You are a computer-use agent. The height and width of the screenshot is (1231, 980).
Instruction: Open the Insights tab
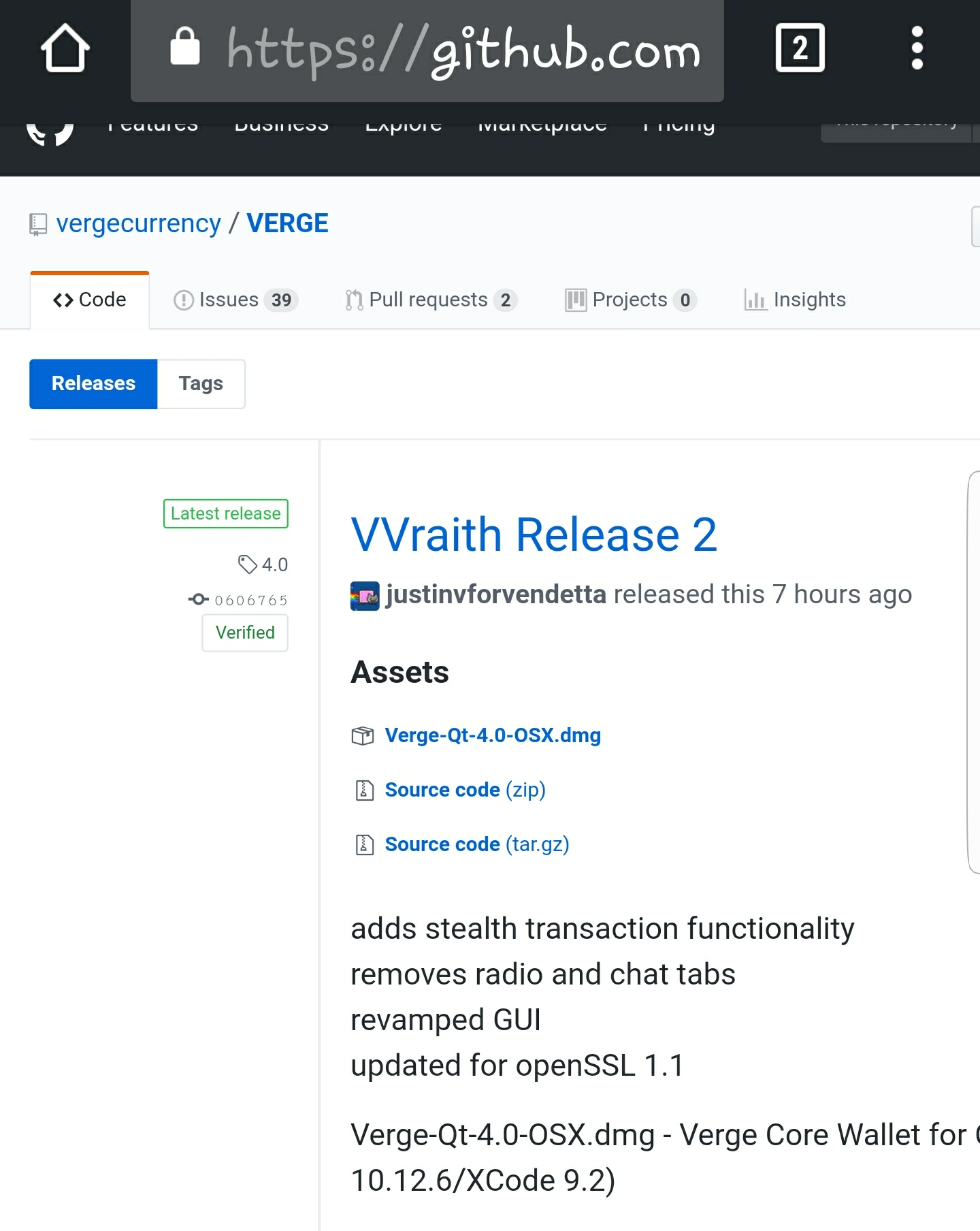pos(795,300)
